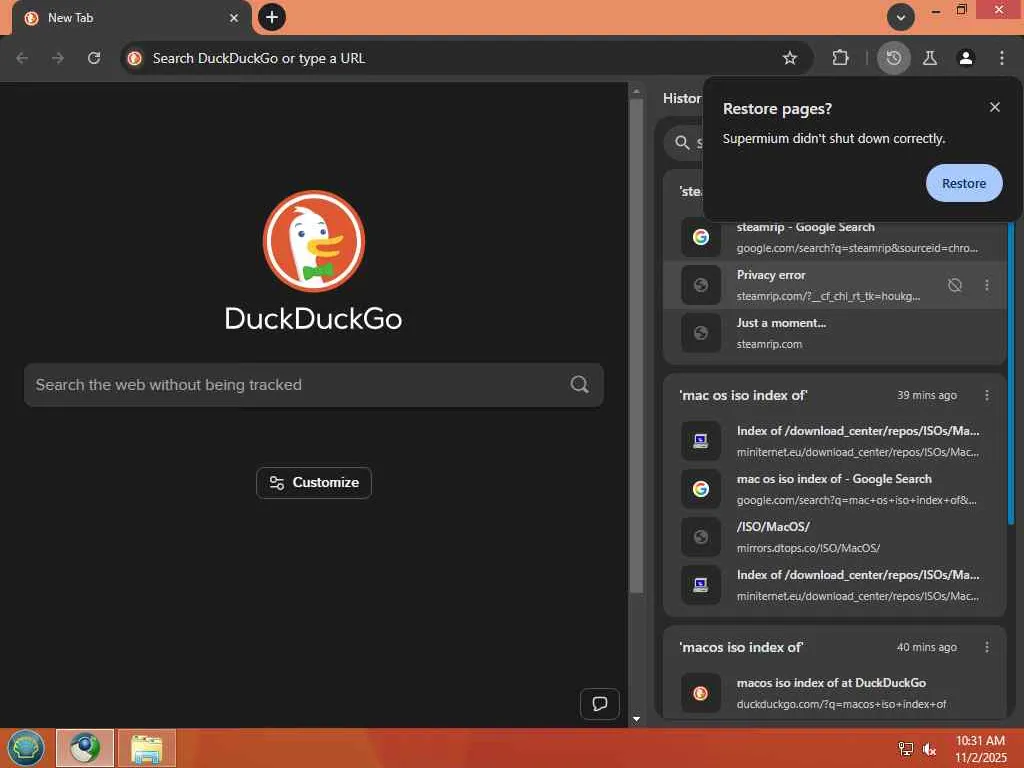Open the browser three-dot menu
1024x768 pixels.
(x=1002, y=58)
